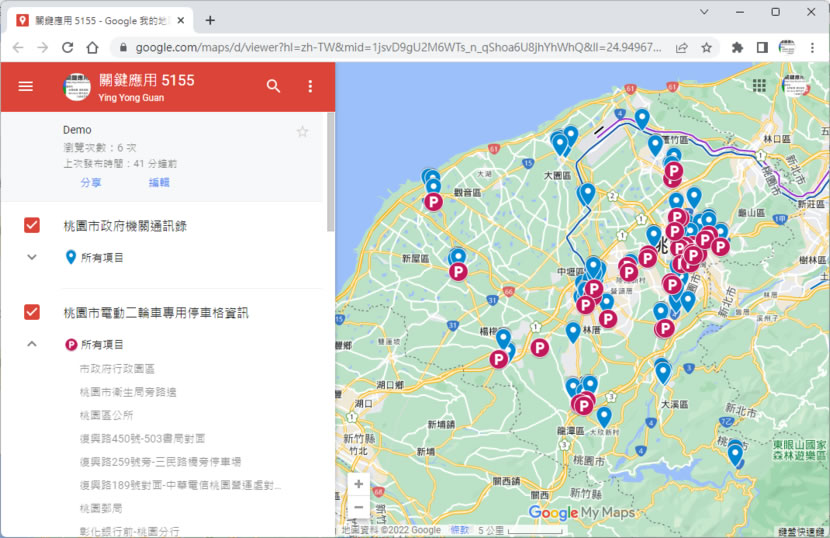
Task: Bookmark this page using the address bar star
Action: [x=706, y=47]
